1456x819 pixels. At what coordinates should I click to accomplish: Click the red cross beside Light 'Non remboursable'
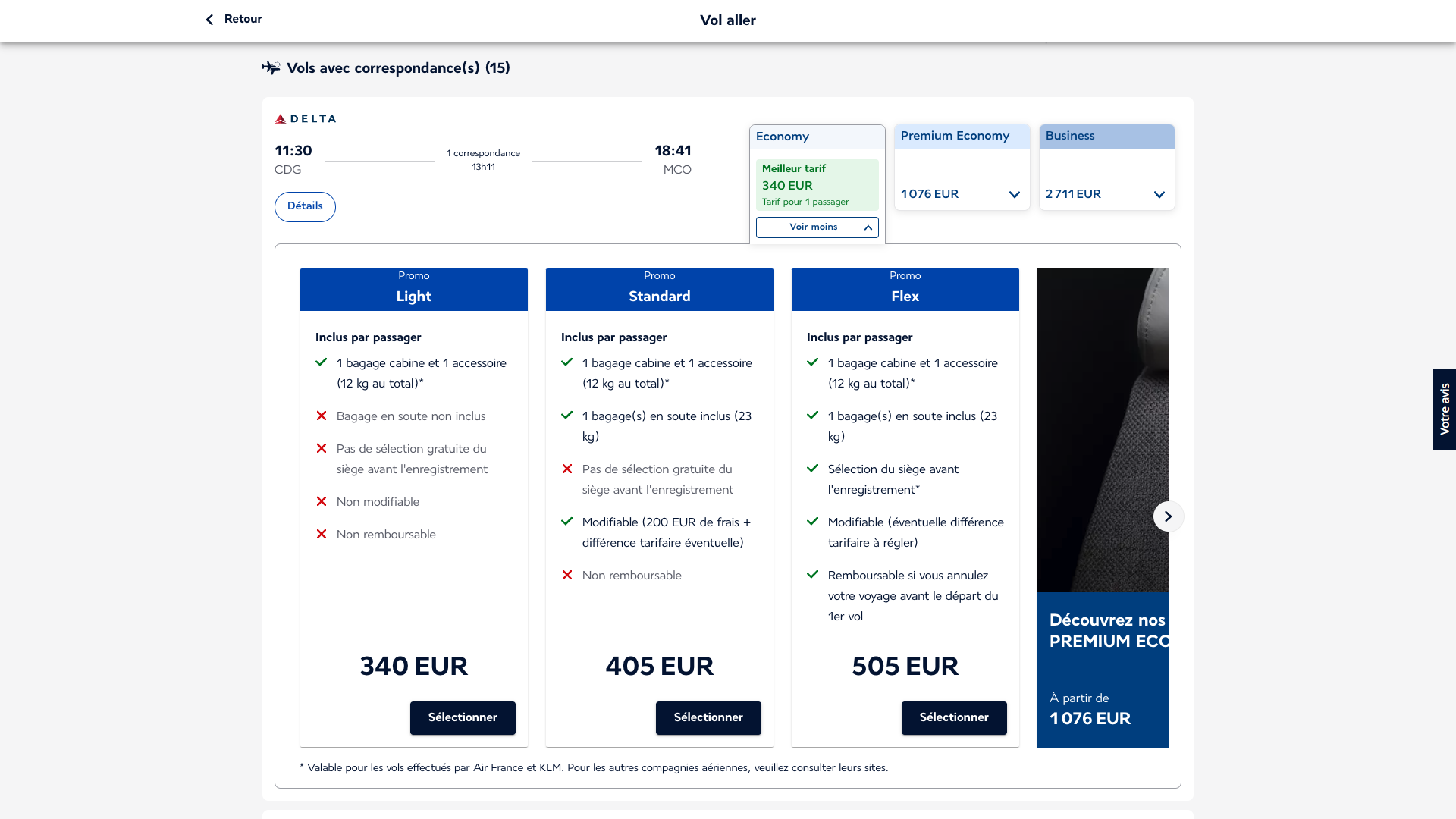pos(322,534)
